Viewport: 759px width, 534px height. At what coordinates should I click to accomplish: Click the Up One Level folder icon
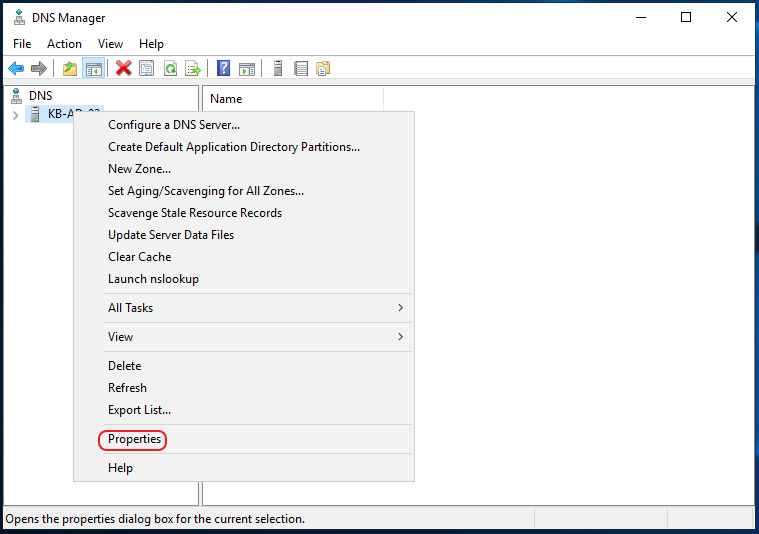pos(70,69)
